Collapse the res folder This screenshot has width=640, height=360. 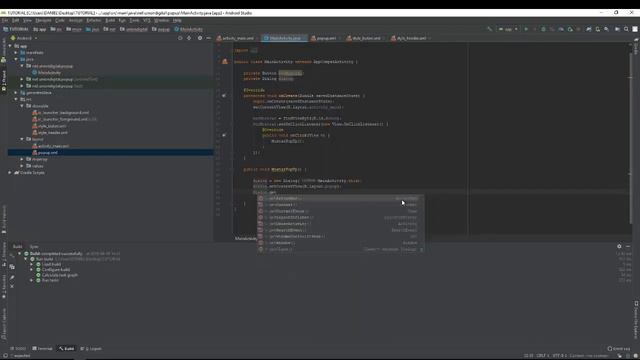tap(16, 99)
